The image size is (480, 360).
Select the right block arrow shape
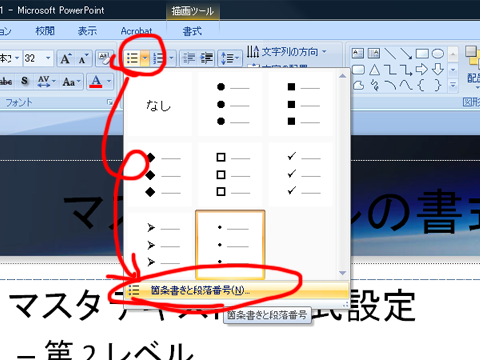(x=422, y=69)
